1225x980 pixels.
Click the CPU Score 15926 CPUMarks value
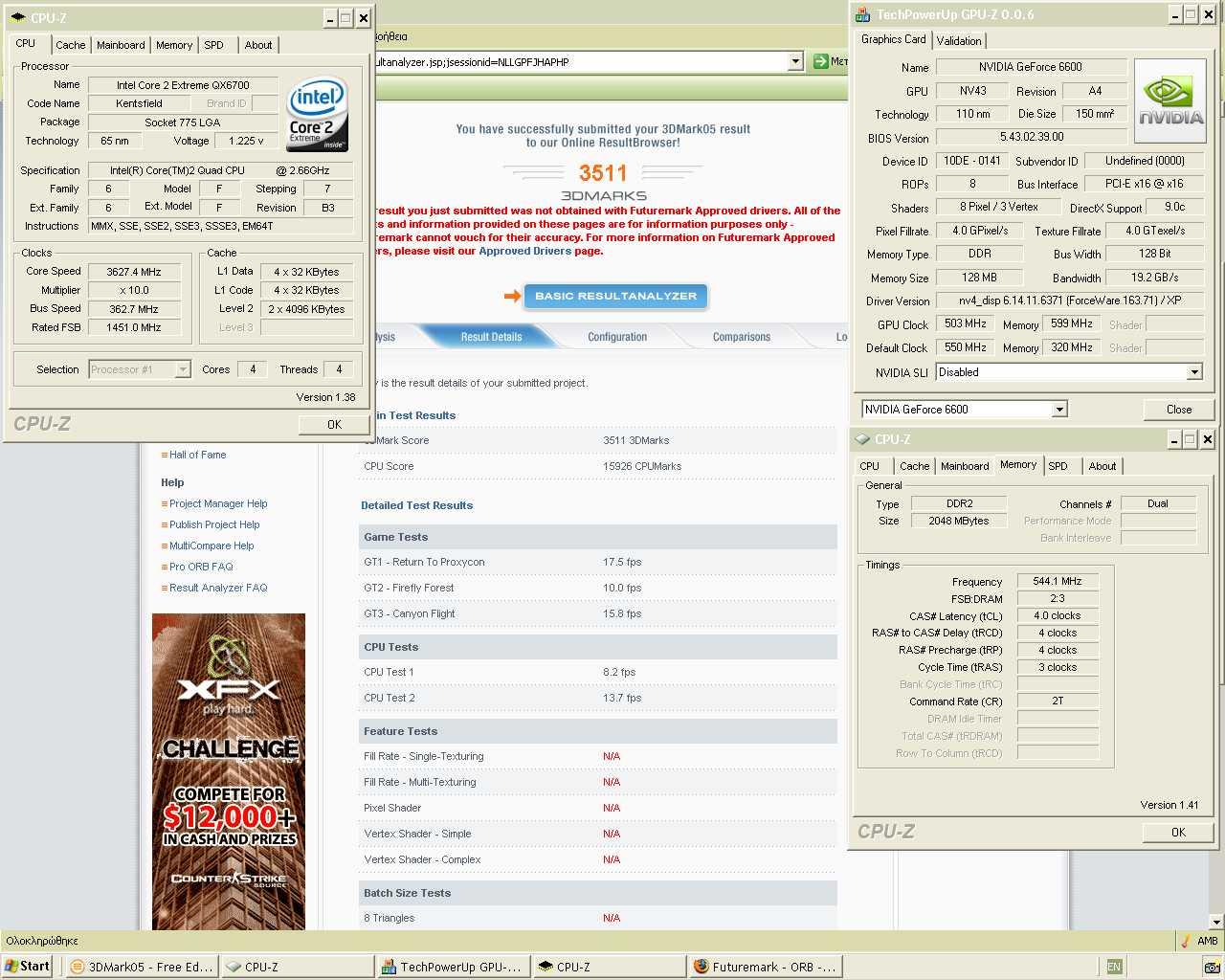(642, 466)
